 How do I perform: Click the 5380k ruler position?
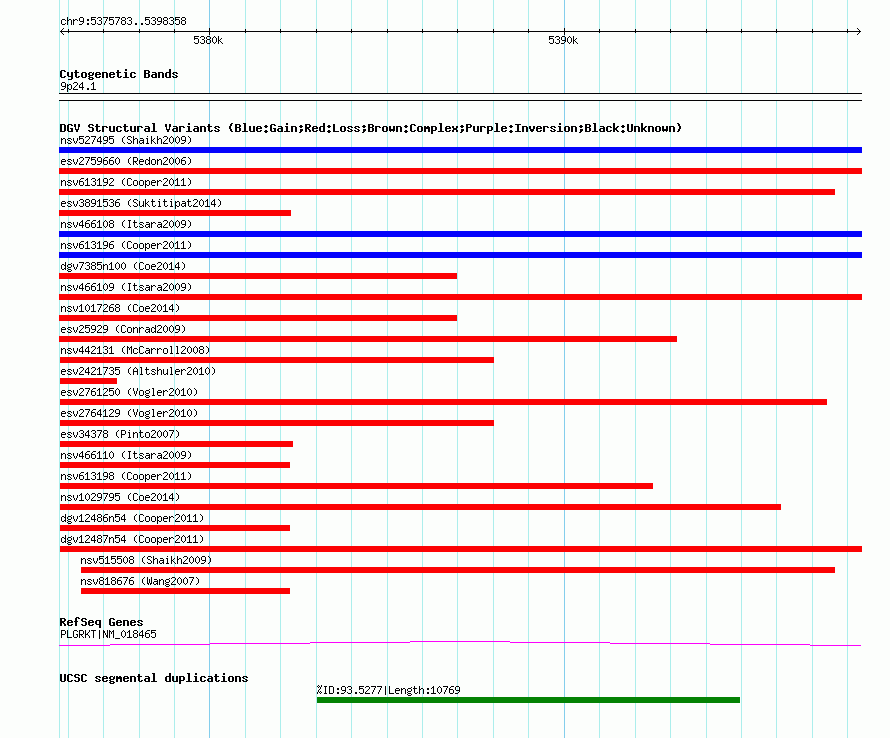click(x=208, y=40)
